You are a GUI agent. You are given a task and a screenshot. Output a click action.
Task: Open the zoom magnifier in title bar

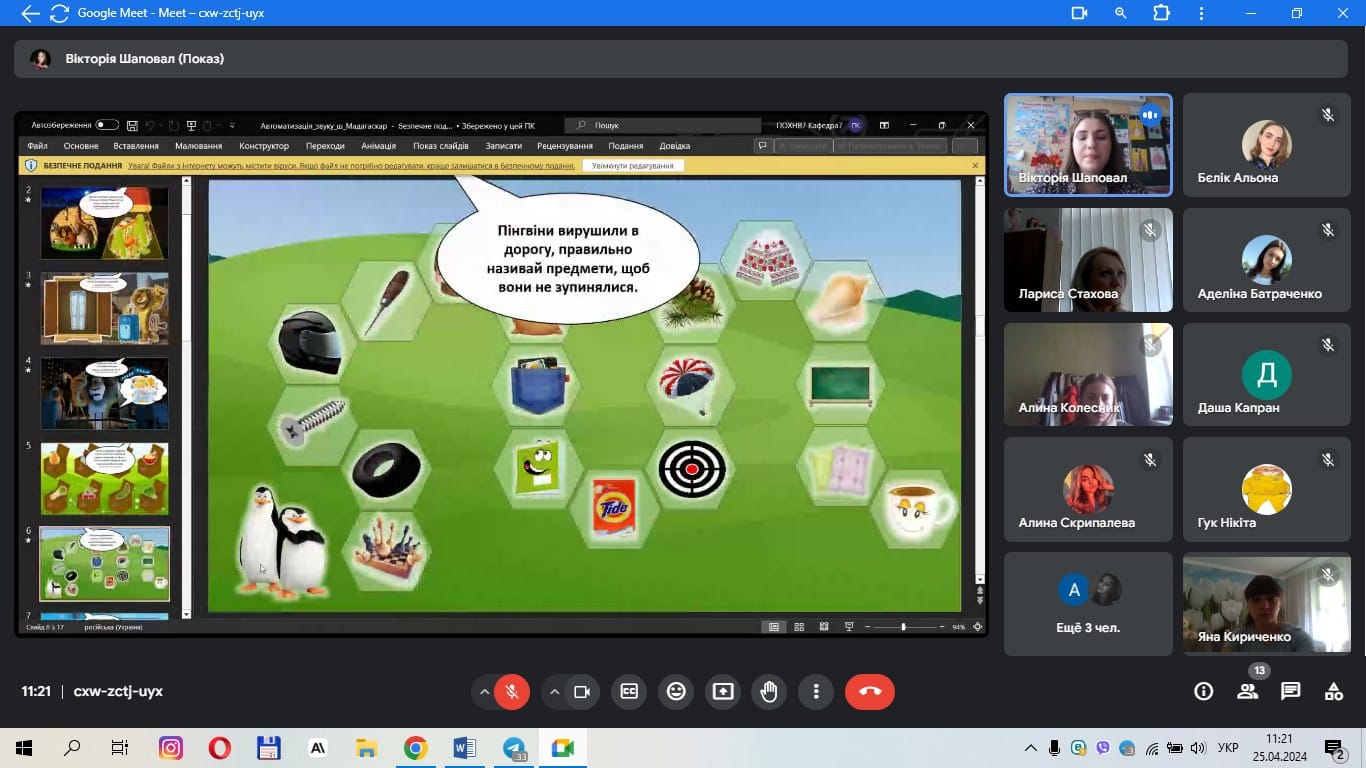pyautogui.click(x=1121, y=13)
